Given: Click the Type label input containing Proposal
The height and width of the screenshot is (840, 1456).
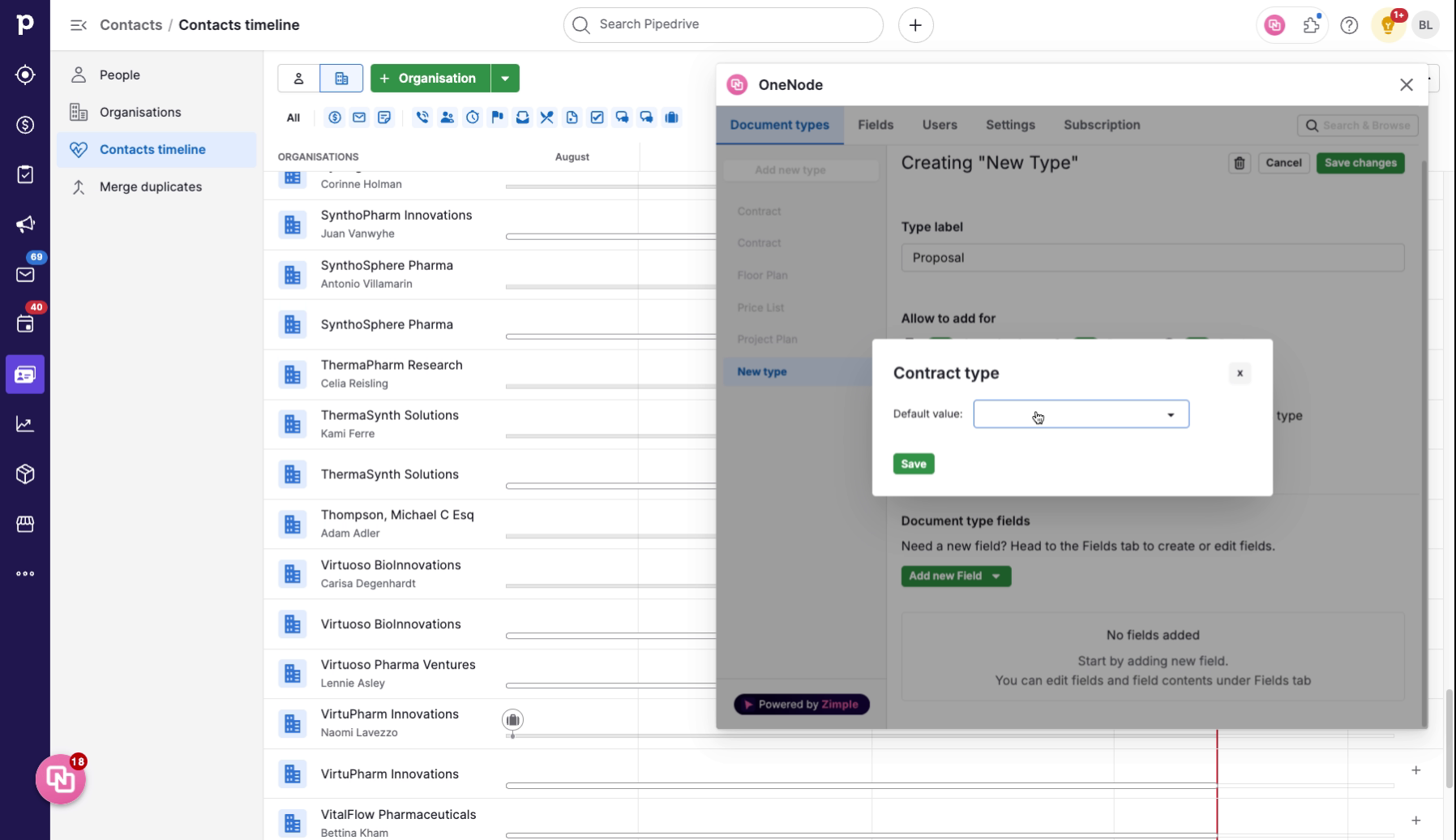Looking at the screenshot, I should pos(1152,258).
